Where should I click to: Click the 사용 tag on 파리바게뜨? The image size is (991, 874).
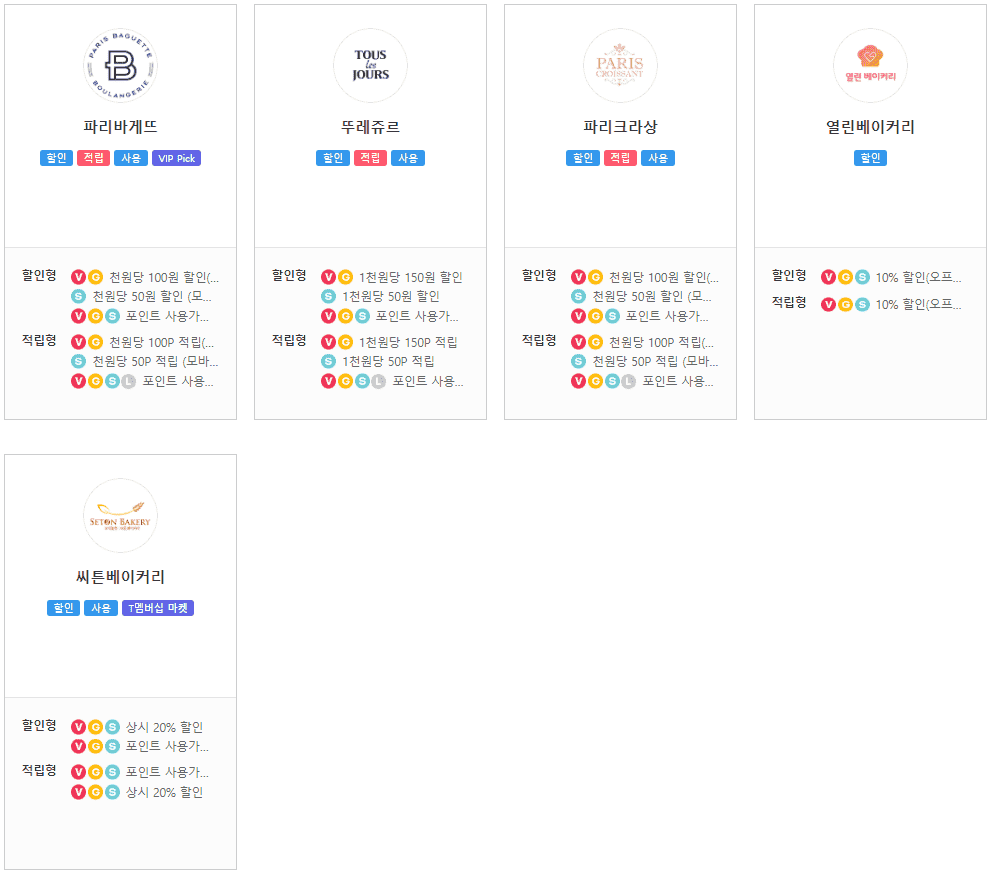pyautogui.click(x=131, y=158)
